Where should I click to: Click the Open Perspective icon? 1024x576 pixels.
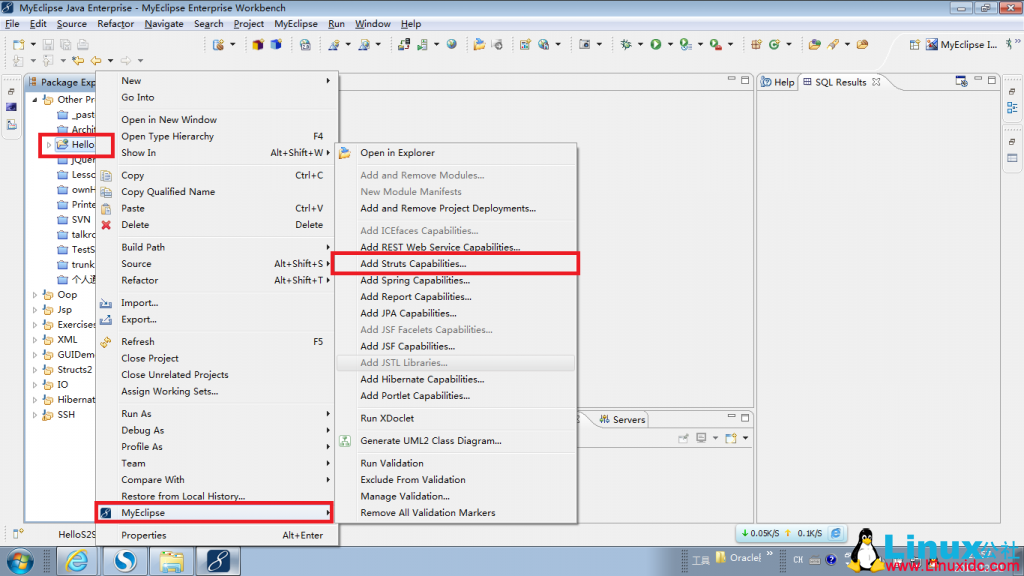pos(914,44)
